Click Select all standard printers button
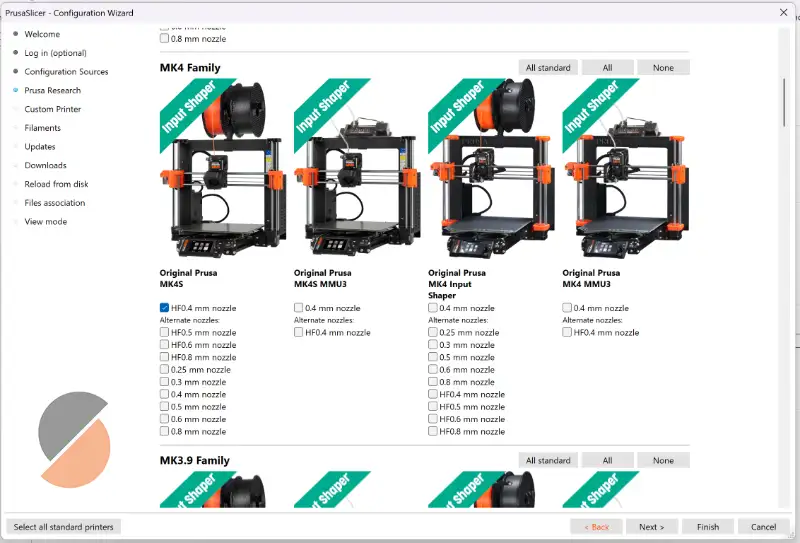The height and width of the screenshot is (543, 800). [63, 527]
